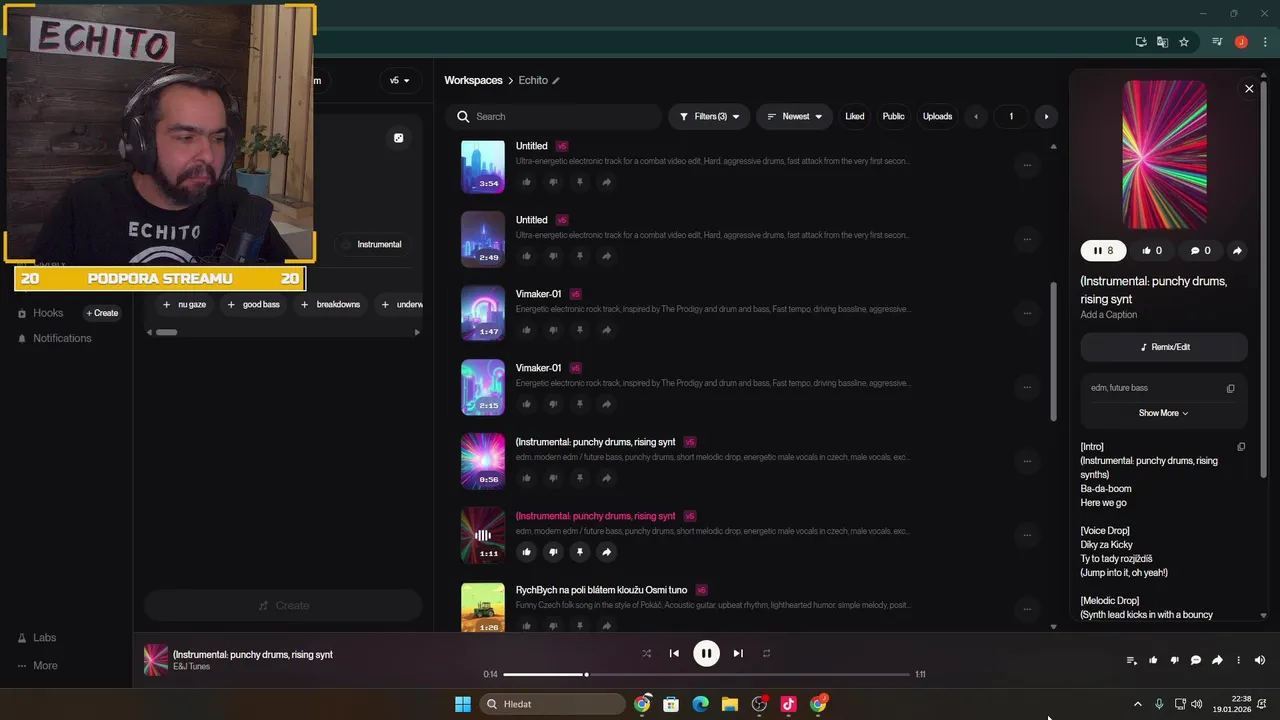Open more options for first Untitled track
The image size is (1280, 720).
pos(1027,165)
